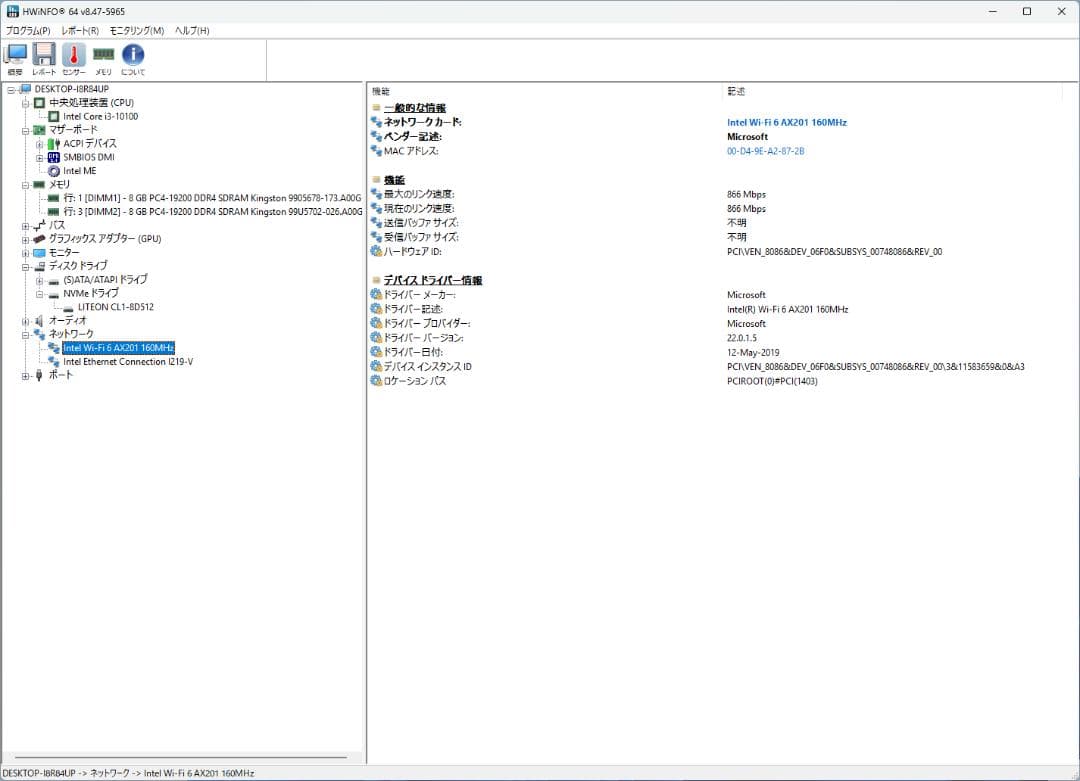The image size is (1080, 781).
Task: Expand the グラフィックス アダプター (GPU) node
Action: (x=25, y=239)
